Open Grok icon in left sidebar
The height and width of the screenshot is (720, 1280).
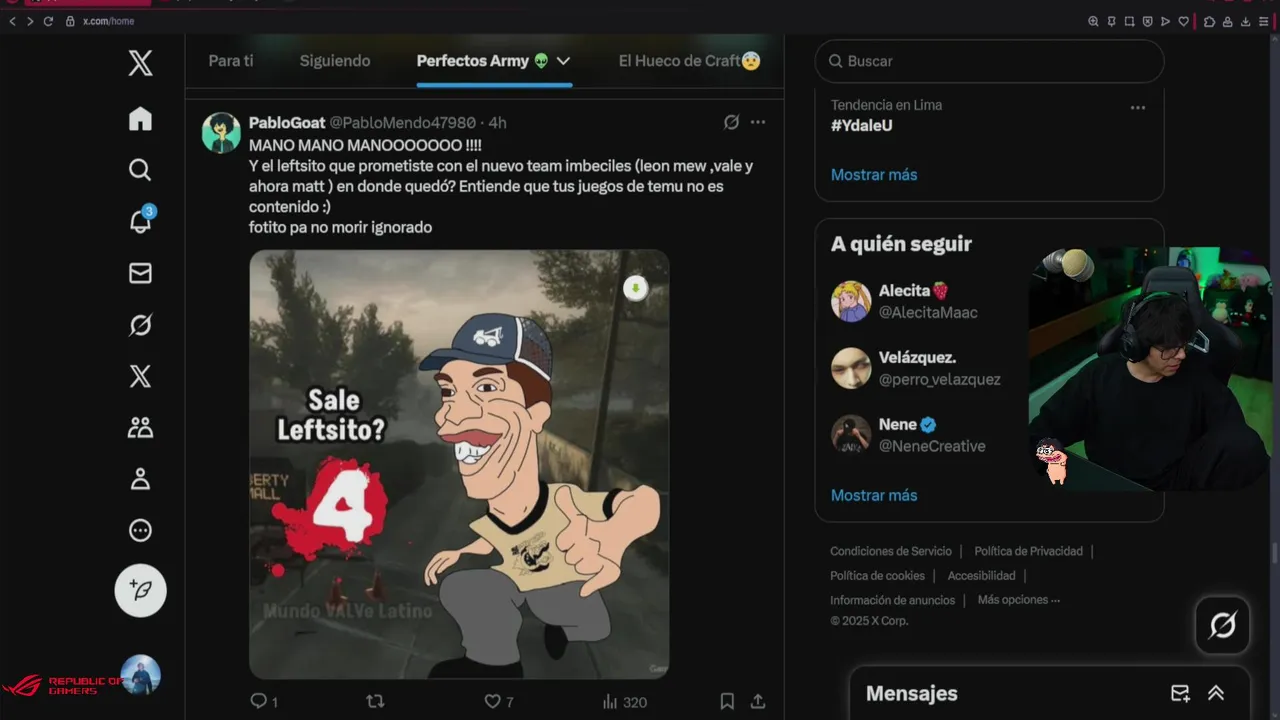pyautogui.click(x=140, y=325)
